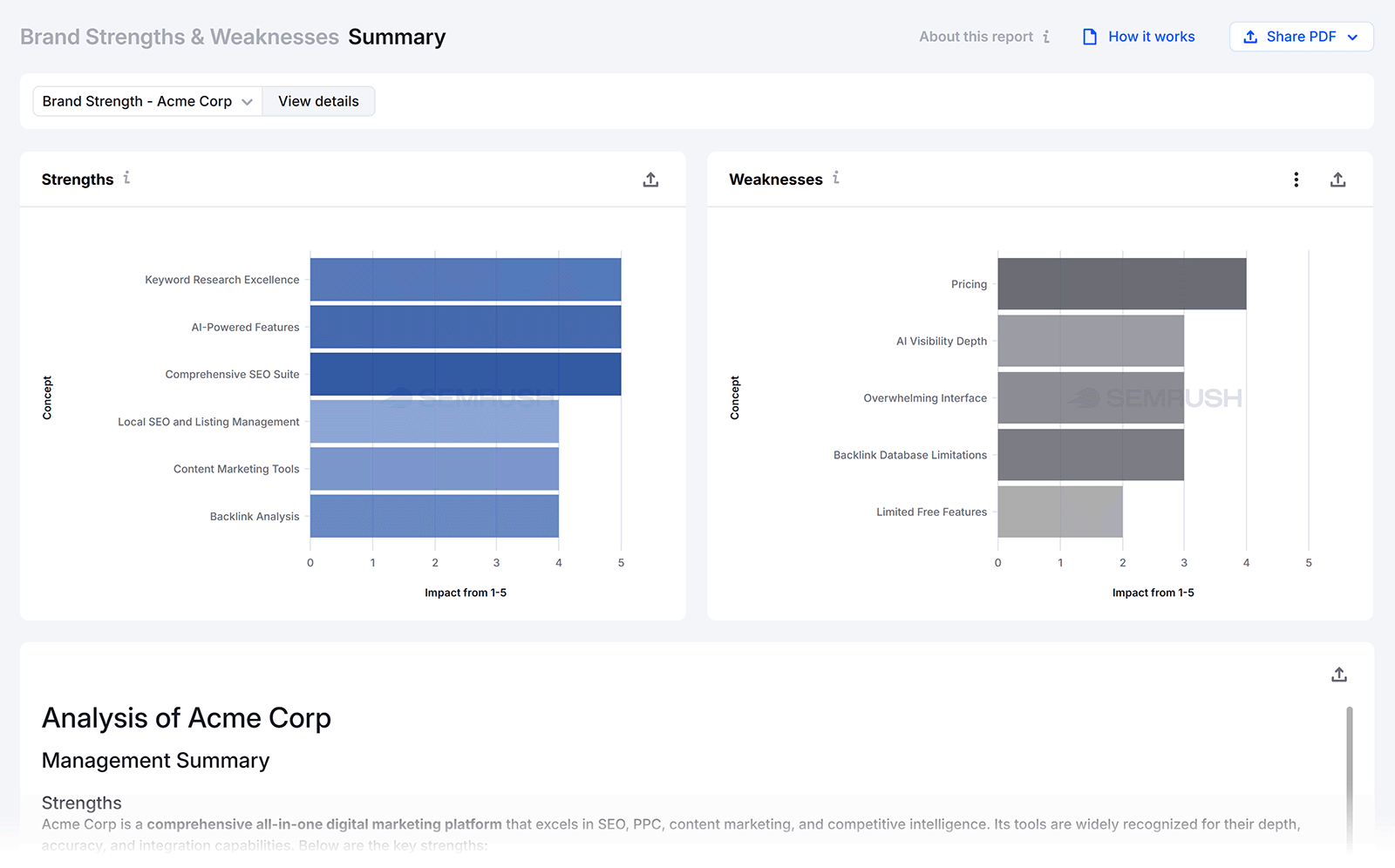Image resolution: width=1395 pixels, height=868 pixels.
Task: Click the Strengths subheading in the analysis
Action: pos(82,803)
